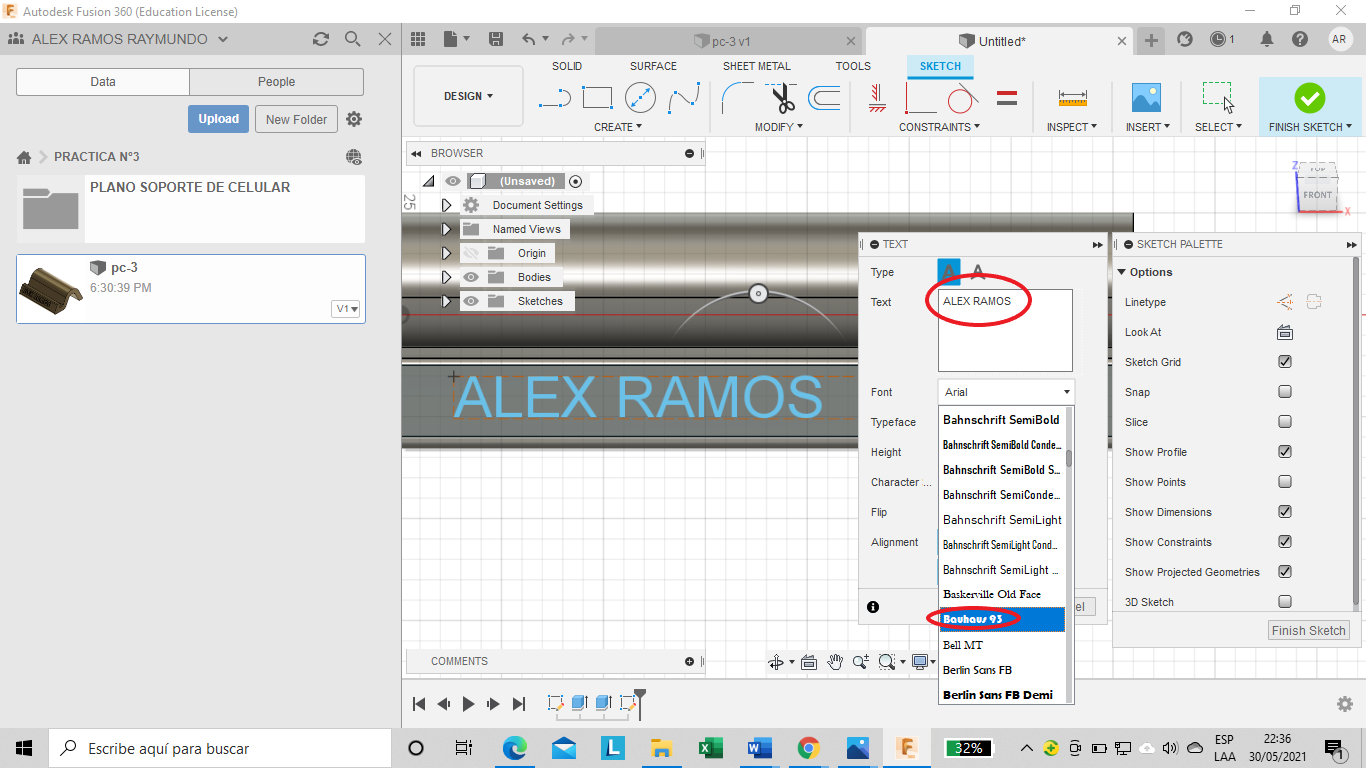
Task: Switch to the pc-3 v1 document tab
Action: click(x=728, y=41)
